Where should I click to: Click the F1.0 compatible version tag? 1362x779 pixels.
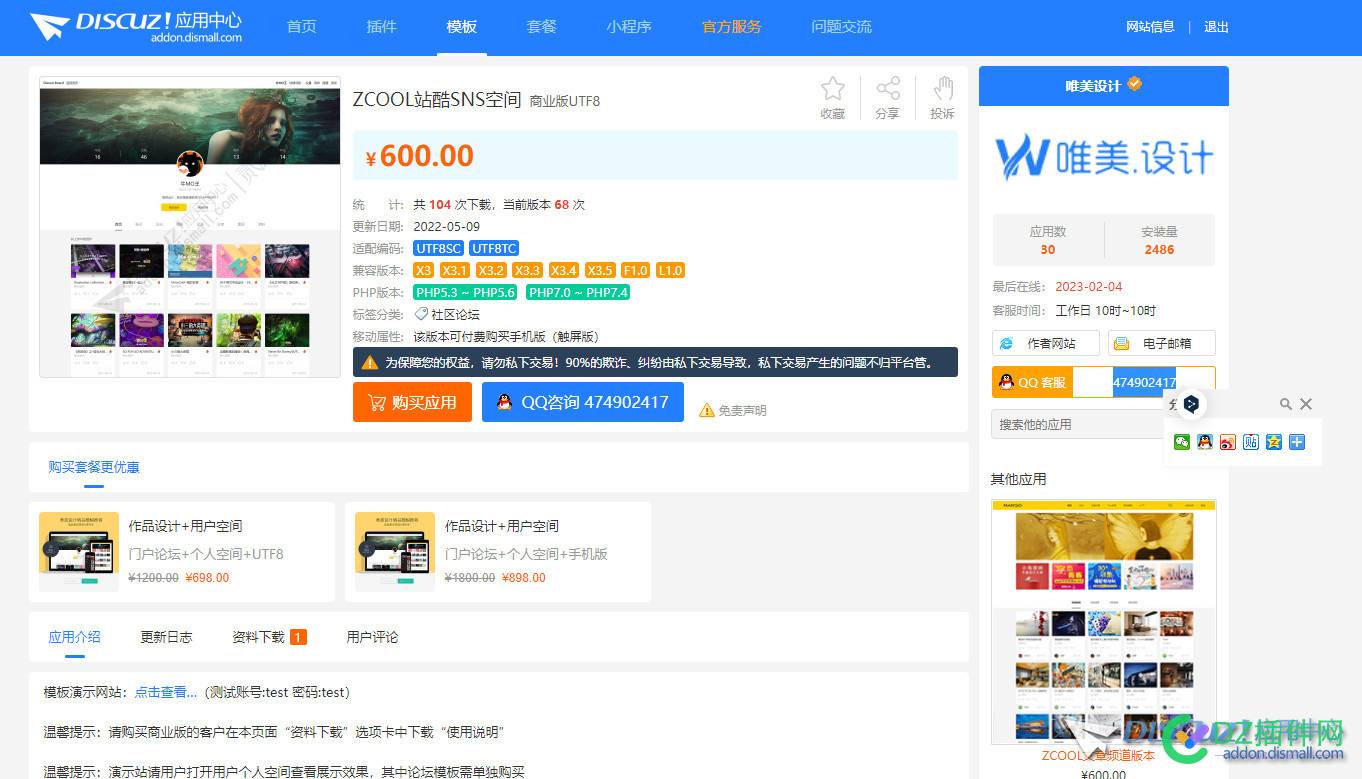pyautogui.click(x=635, y=270)
